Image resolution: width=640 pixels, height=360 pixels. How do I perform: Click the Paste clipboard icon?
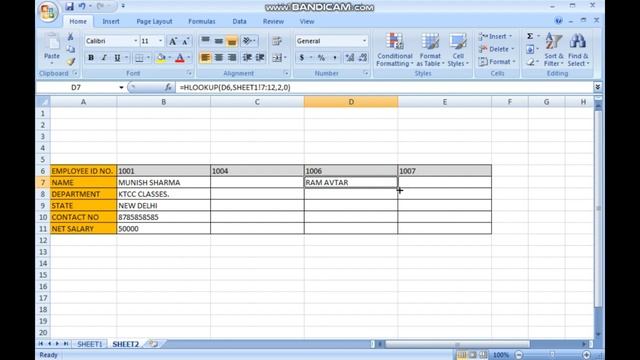pos(52,42)
